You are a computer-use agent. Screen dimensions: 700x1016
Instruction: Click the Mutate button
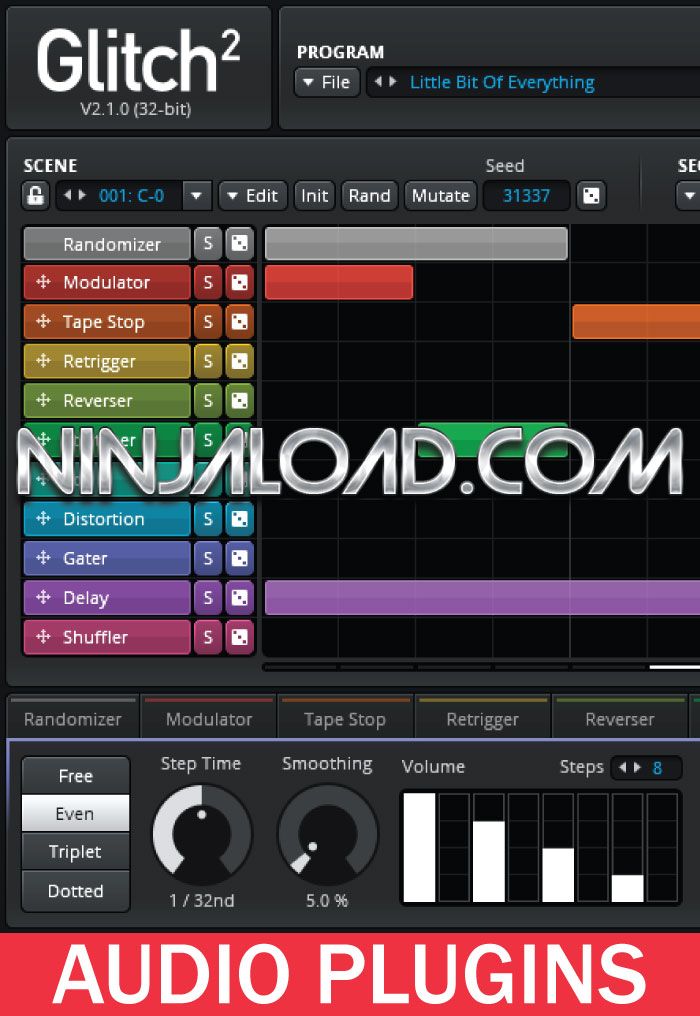click(x=441, y=196)
